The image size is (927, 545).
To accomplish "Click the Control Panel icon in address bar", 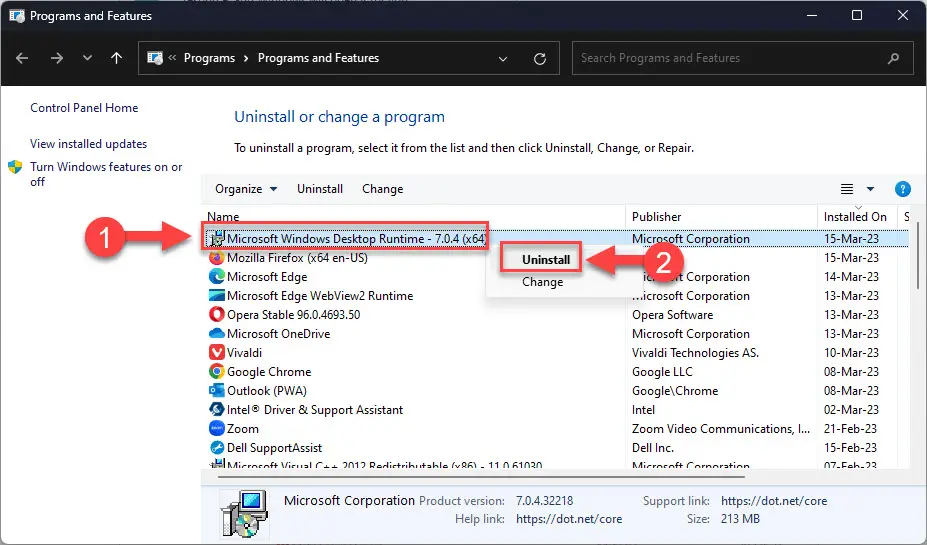I will pos(155,58).
